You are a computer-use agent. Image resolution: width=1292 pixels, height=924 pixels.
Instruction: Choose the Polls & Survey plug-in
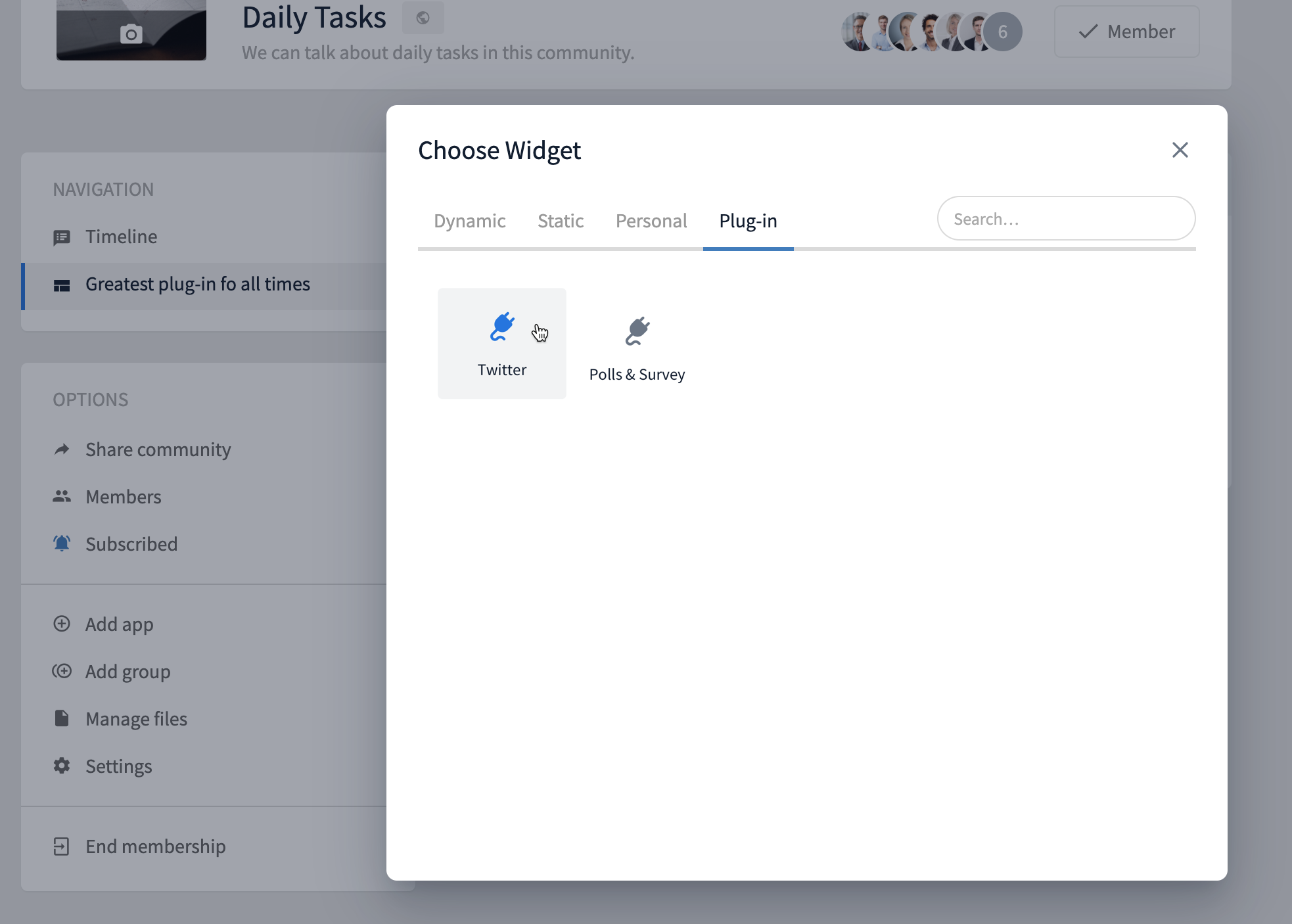637,349
